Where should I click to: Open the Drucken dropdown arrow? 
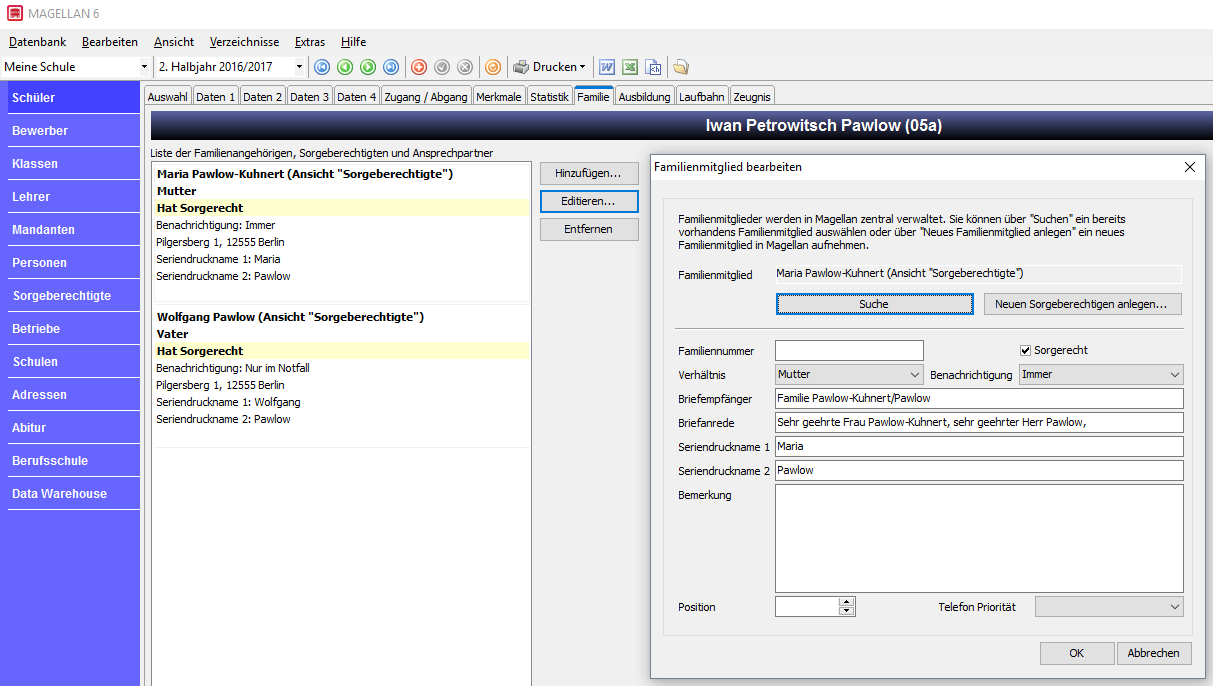pyautogui.click(x=583, y=67)
